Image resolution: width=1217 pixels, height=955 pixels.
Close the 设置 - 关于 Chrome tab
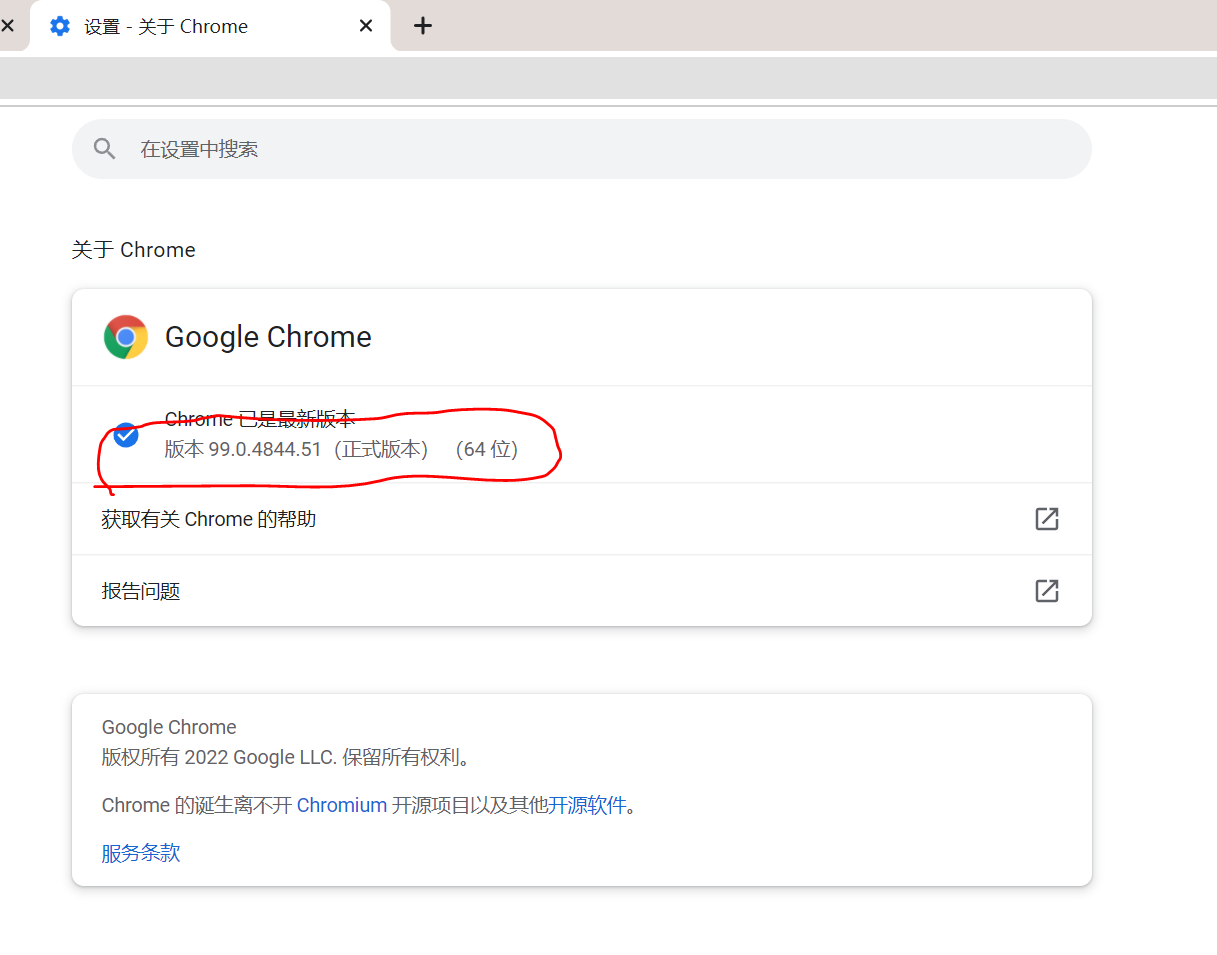366,26
